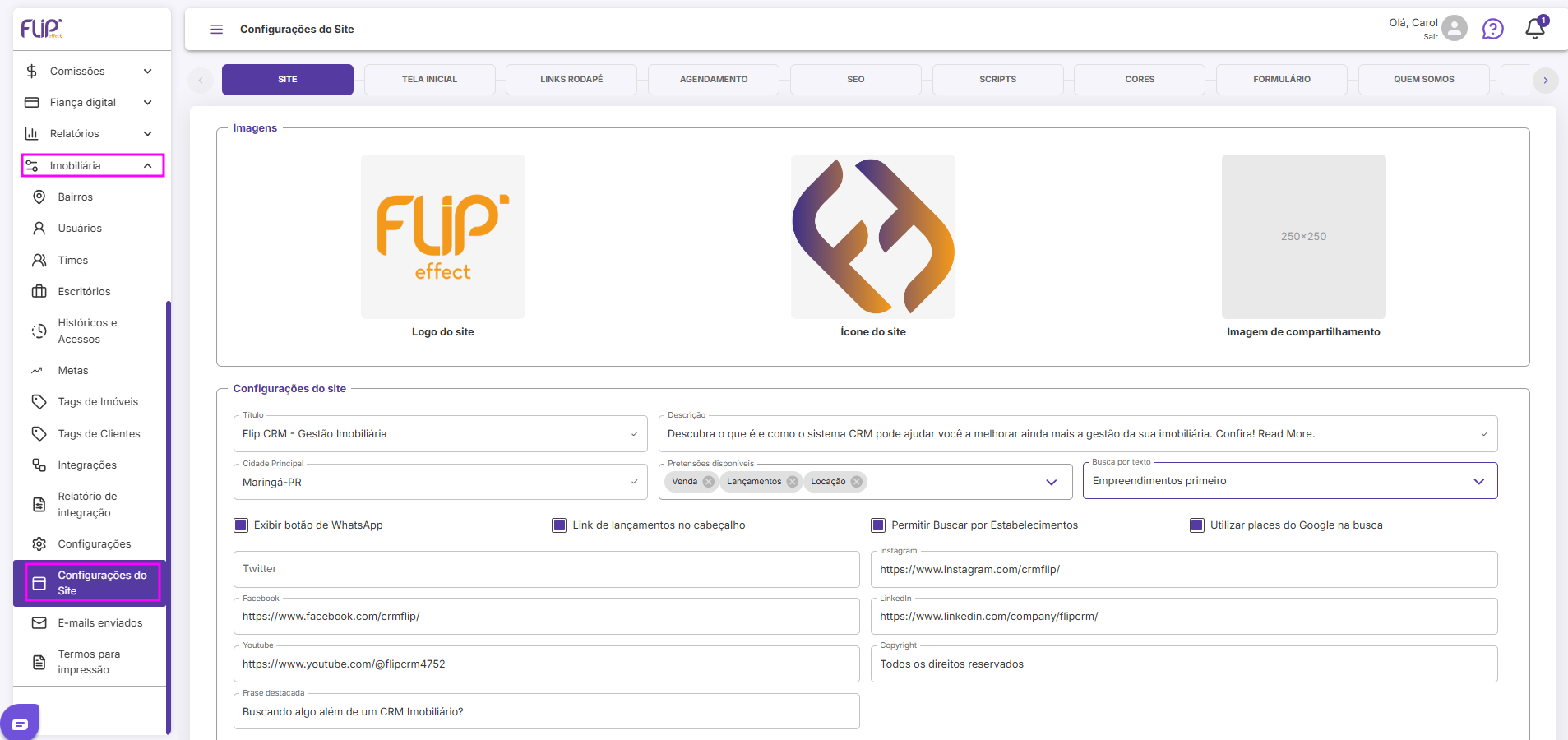
Task: Click the Configurações gear icon
Action: [39, 544]
